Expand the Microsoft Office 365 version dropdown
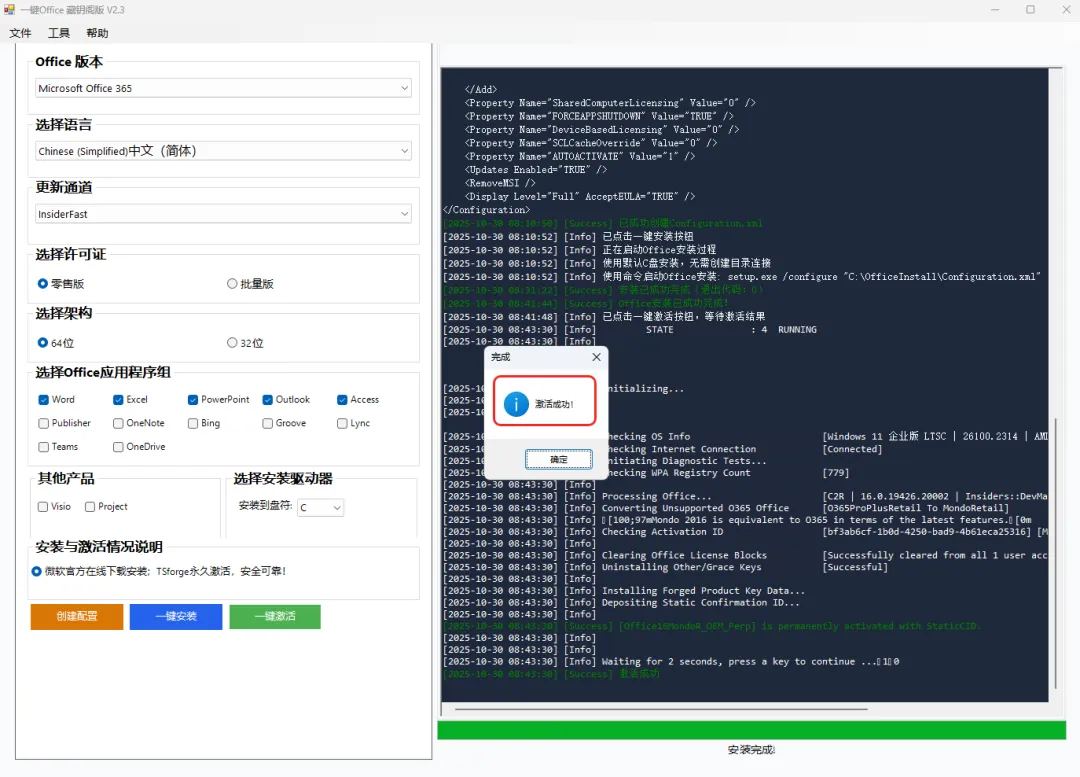The height and width of the screenshot is (777, 1080). coord(223,88)
